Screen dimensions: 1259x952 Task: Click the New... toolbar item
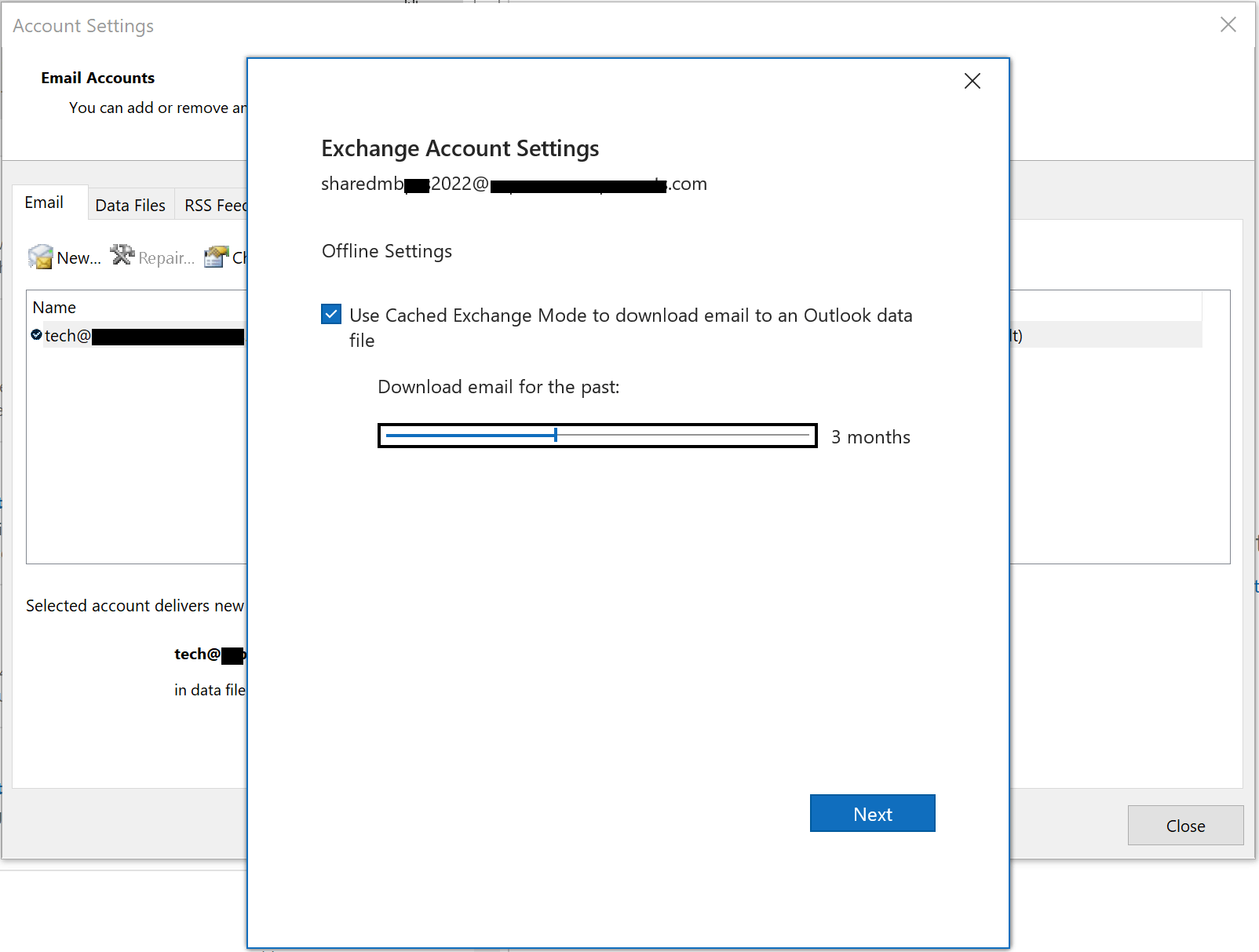click(x=78, y=257)
